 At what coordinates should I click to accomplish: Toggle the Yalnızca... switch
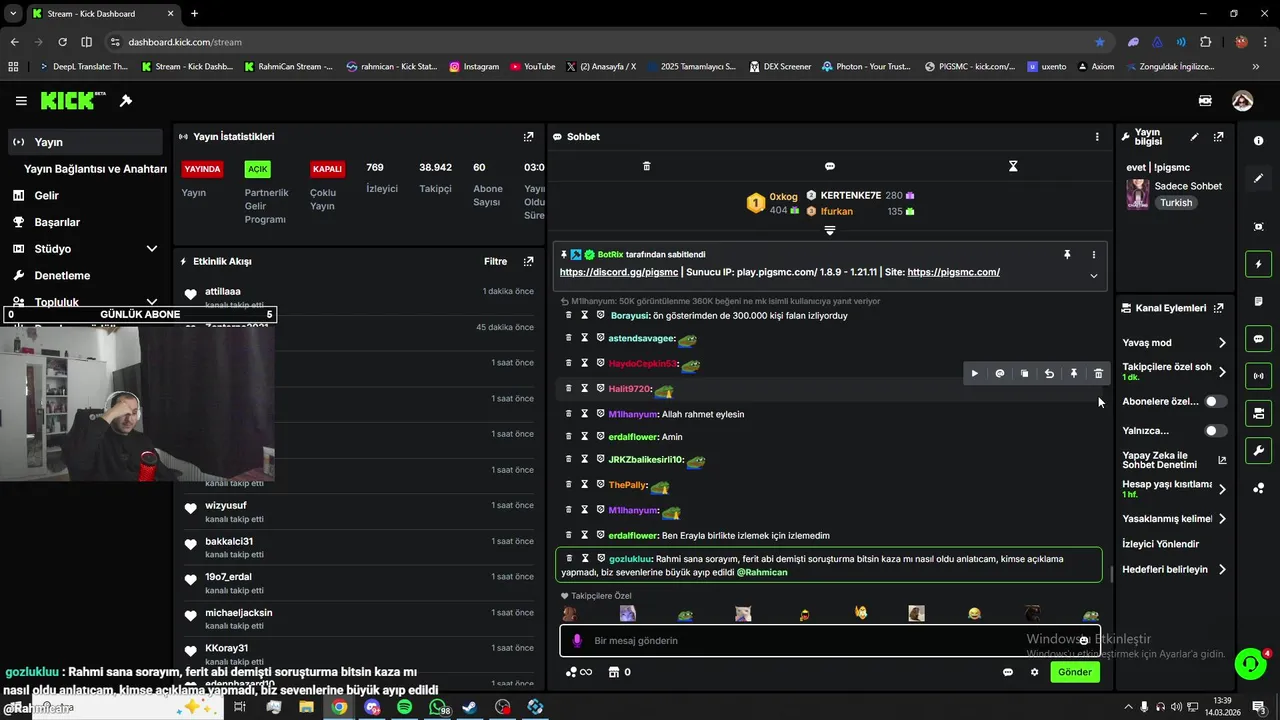click(x=1216, y=431)
